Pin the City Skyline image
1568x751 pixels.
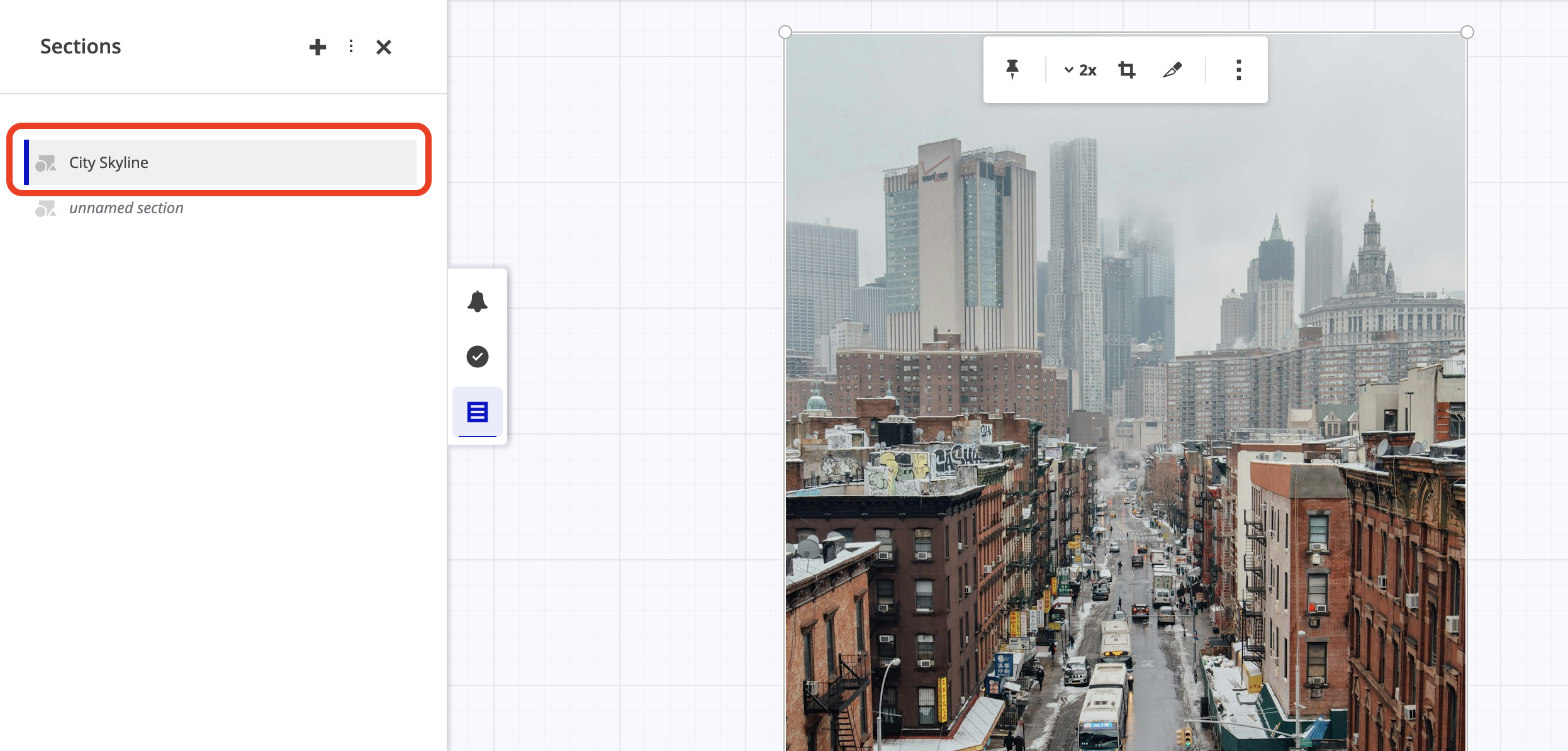(1012, 70)
